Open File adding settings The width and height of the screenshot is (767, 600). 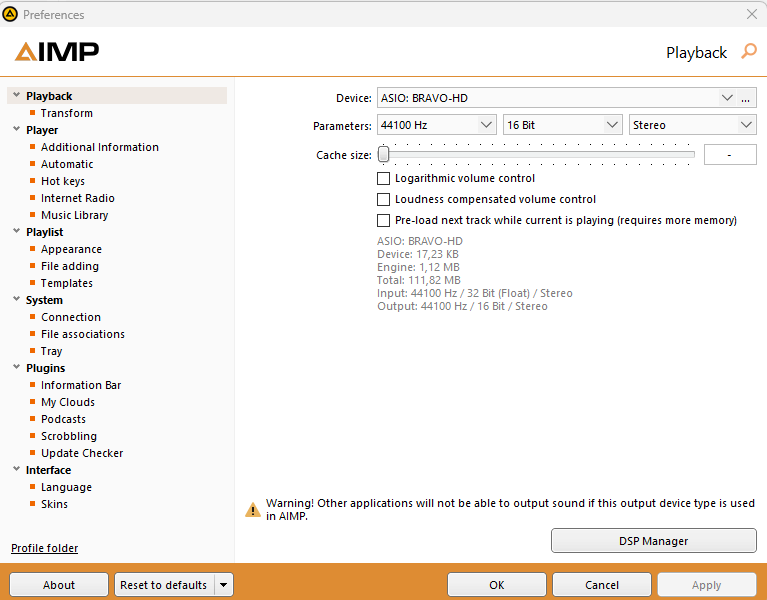click(70, 266)
